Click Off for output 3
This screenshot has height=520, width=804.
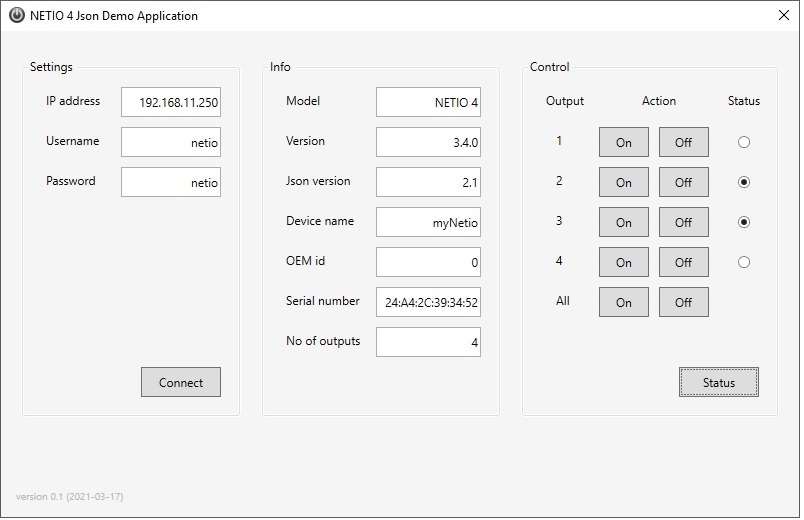tap(684, 222)
